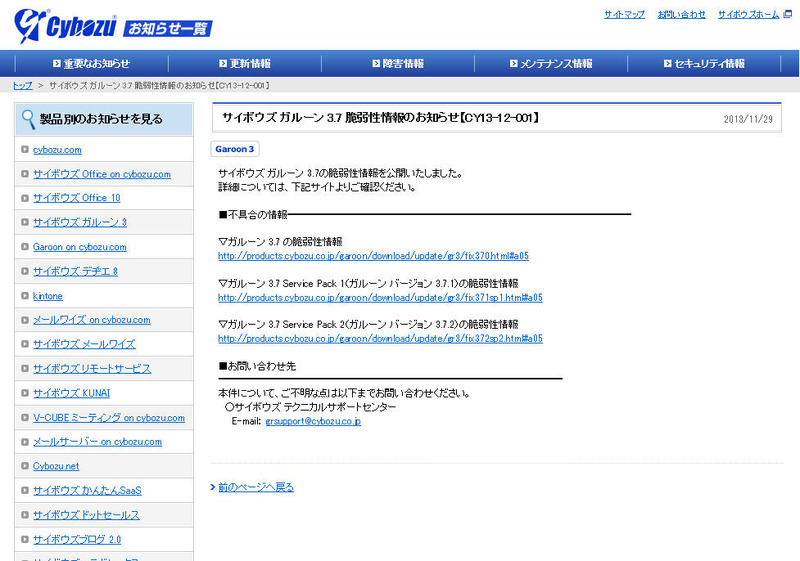Open the サイトマップ link
800x561 pixels.
pyautogui.click(x=624, y=15)
